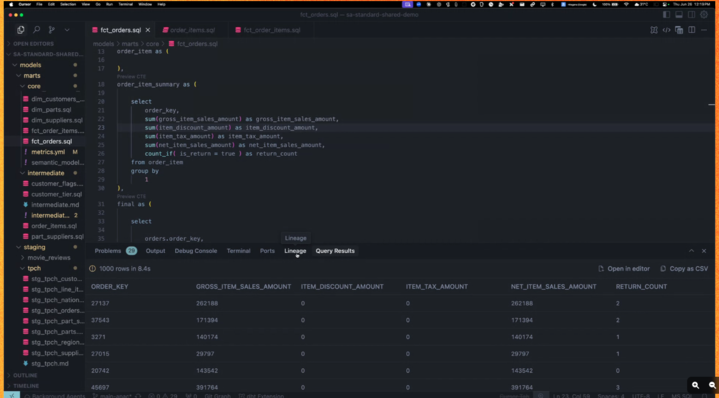The width and height of the screenshot is (719, 398).
Task: Open customer_tier.sql in the explorer
Action: coord(56,194)
